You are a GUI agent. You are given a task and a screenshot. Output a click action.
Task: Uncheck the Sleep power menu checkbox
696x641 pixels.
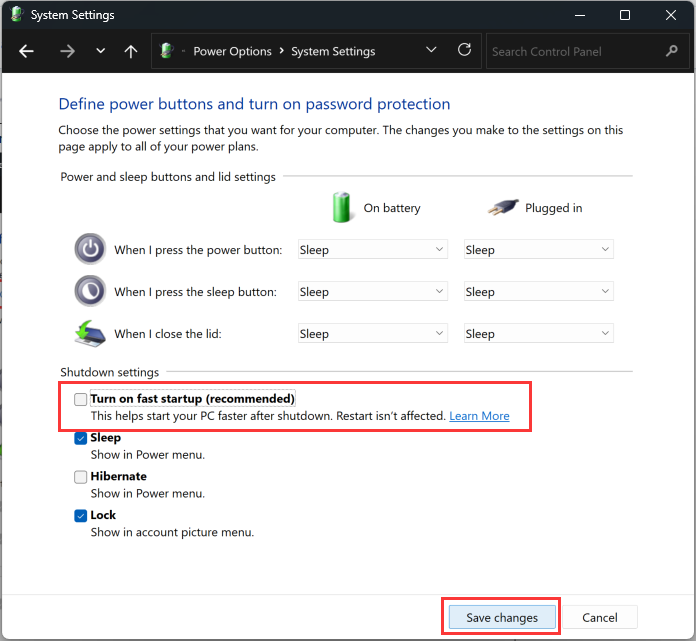[80, 439]
